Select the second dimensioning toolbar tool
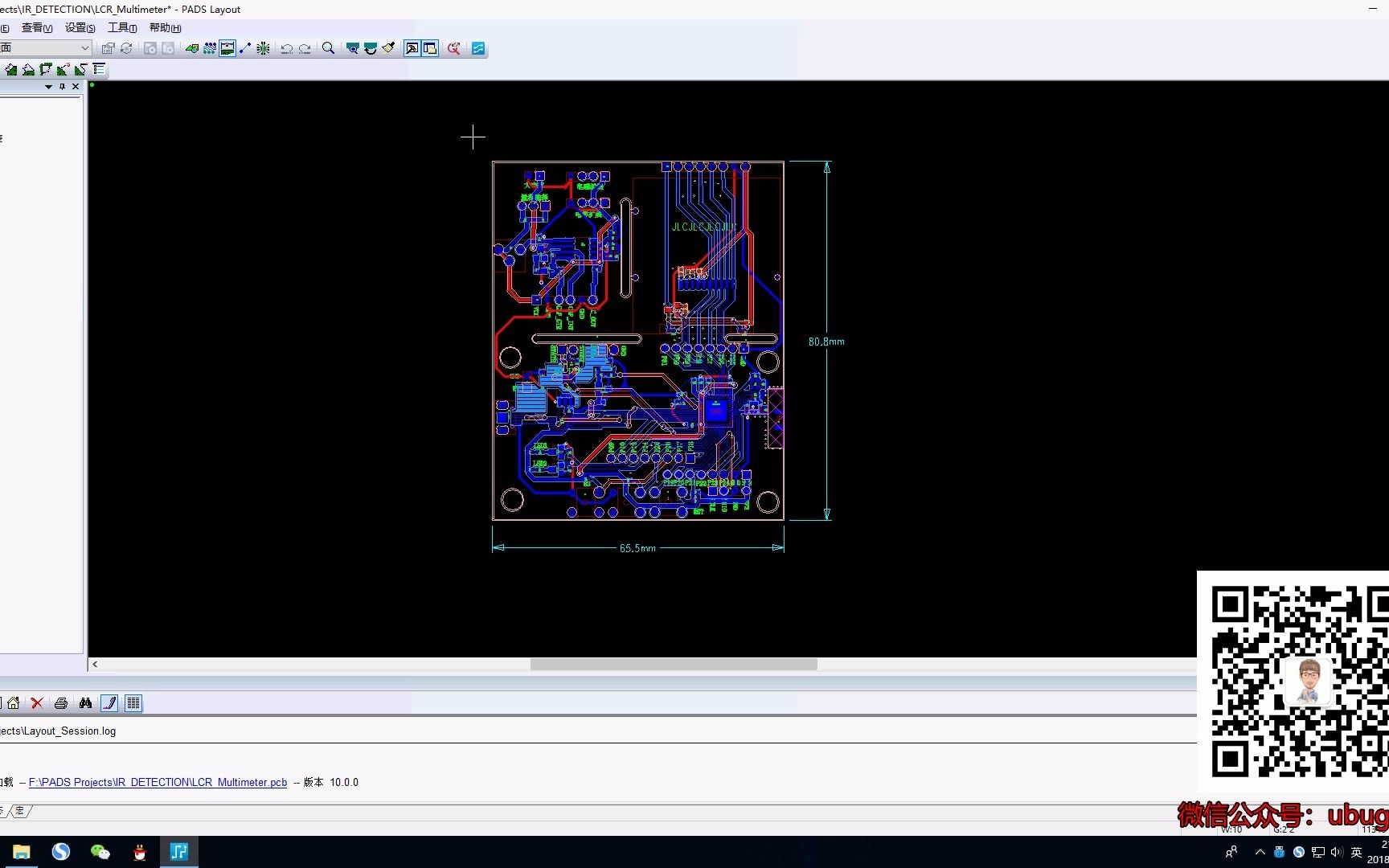The image size is (1389, 868). click(28, 69)
